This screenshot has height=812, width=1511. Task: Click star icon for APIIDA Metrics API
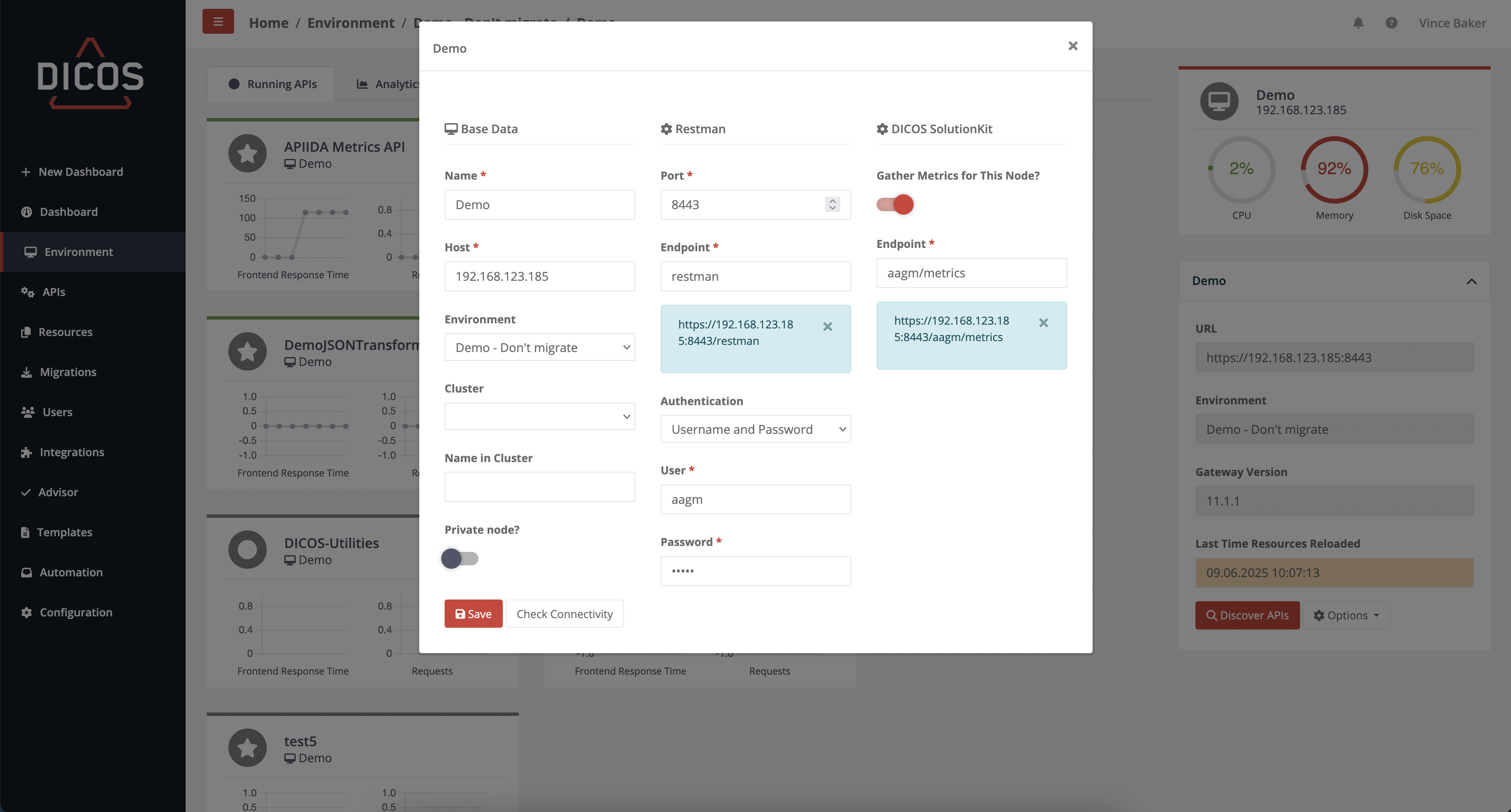(247, 153)
